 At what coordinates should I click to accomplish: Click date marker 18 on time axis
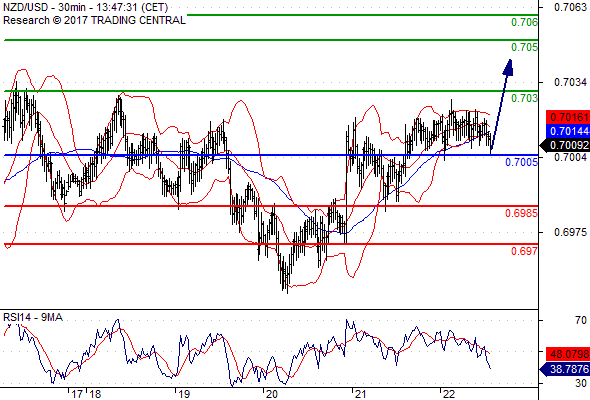pyautogui.click(x=95, y=394)
